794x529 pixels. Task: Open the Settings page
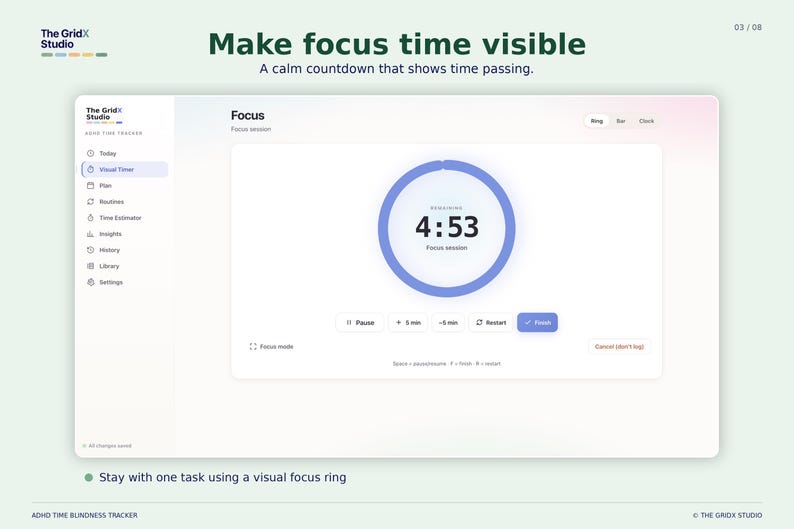pos(125,282)
